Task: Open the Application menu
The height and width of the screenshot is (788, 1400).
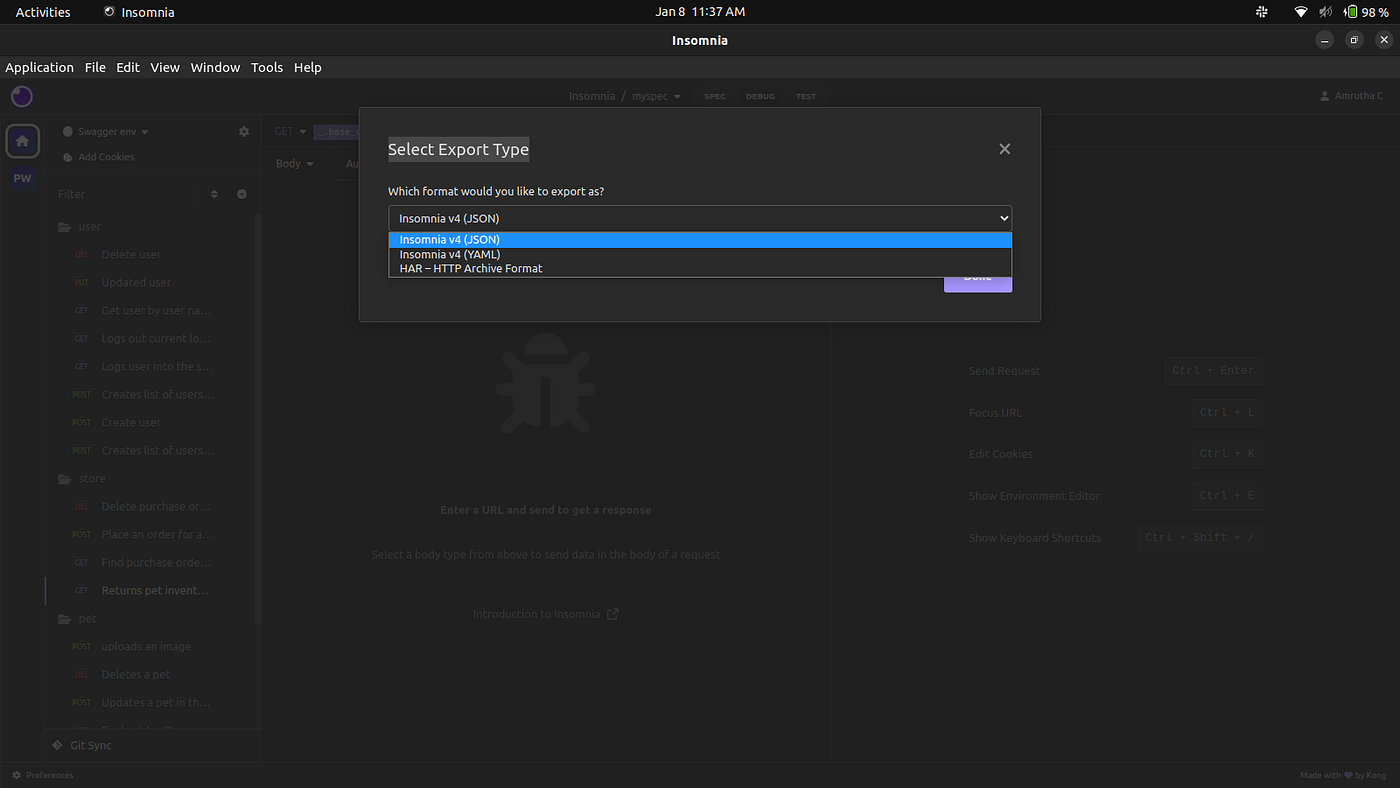Action: pos(40,67)
